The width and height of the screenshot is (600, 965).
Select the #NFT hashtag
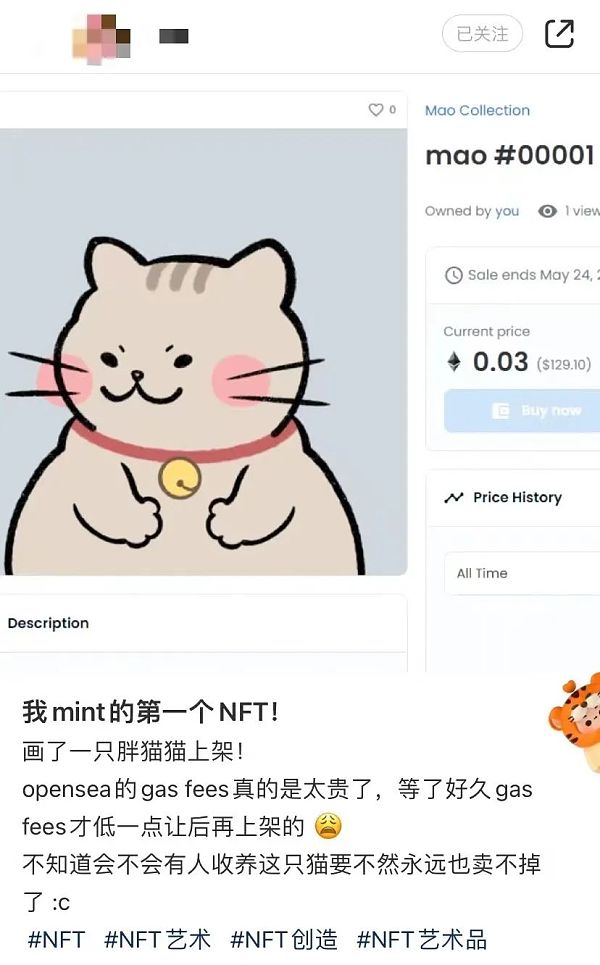[x=57, y=940]
